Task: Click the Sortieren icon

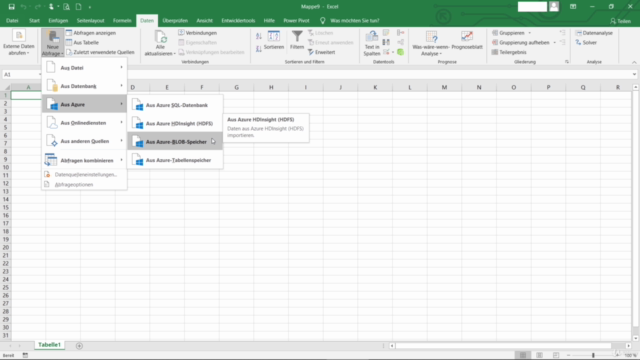Action: (273, 36)
